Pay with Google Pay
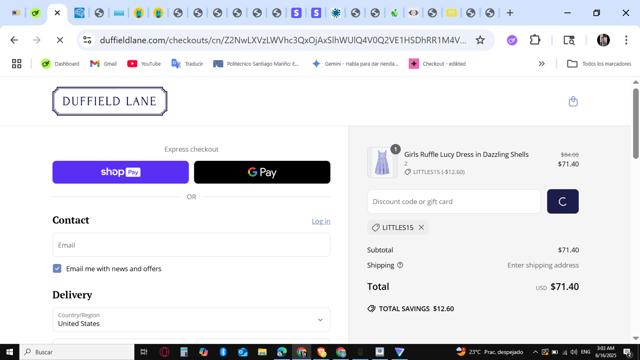This screenshot has height=360, width=640. 262,172
